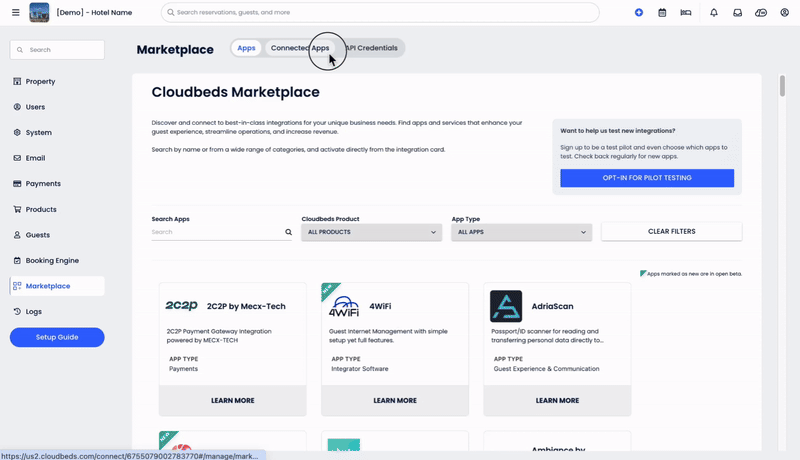800x460 pixels.
Task: Open Payments in the sidebar
Action: 43,184
